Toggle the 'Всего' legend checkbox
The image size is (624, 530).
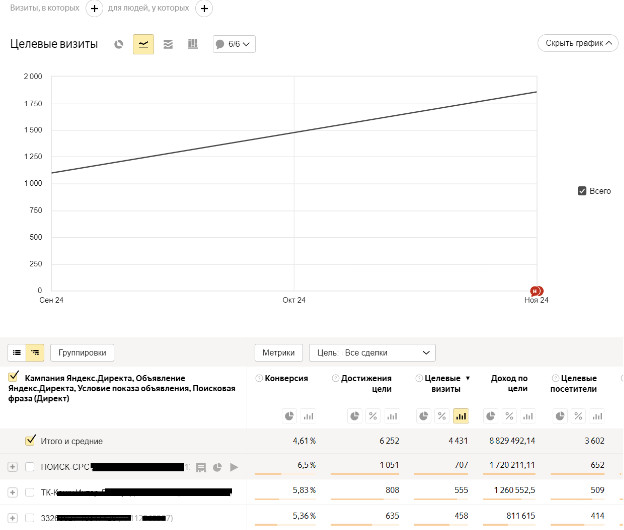[582, 191]
